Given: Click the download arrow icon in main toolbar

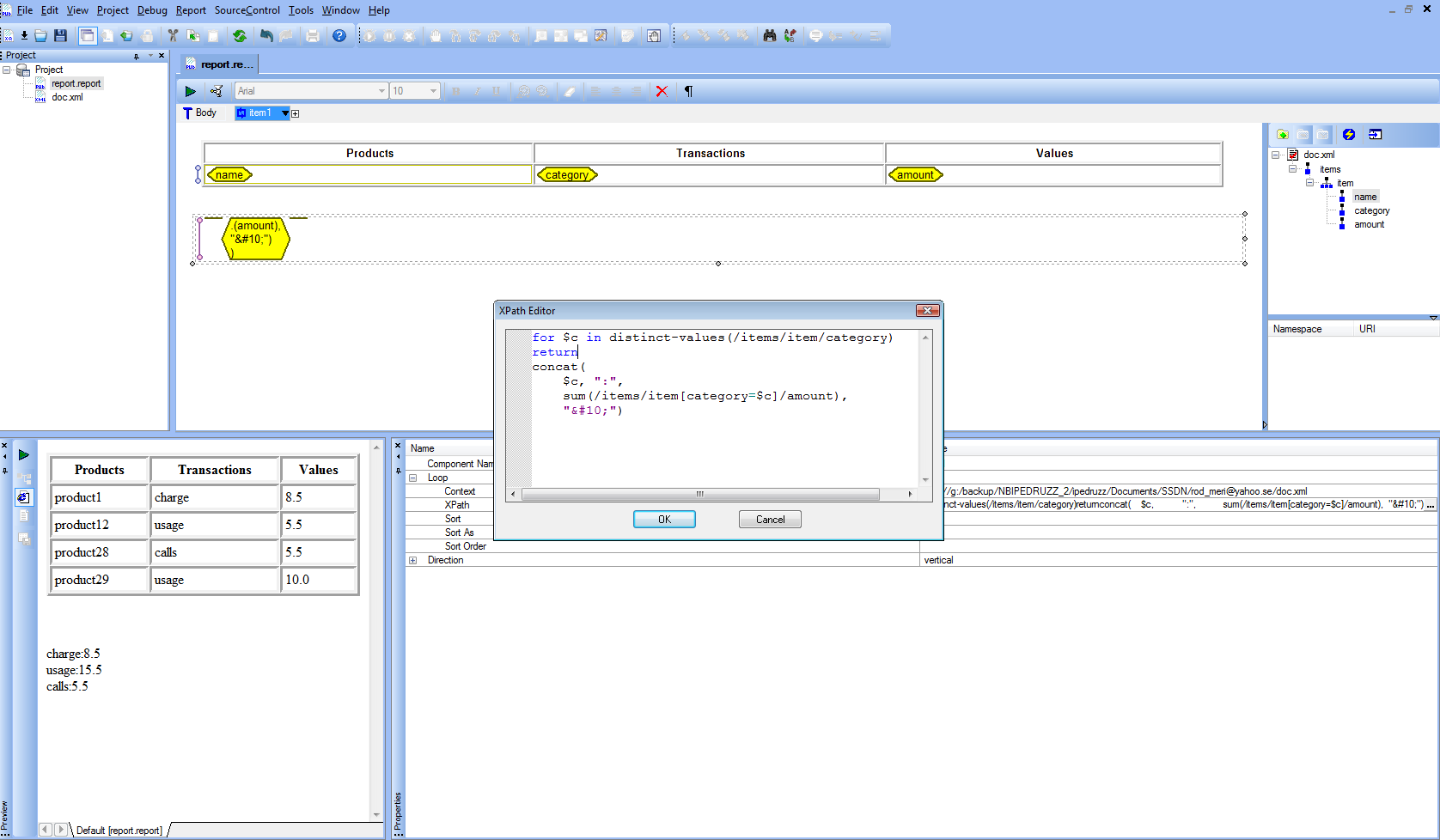Looking at the screenshot, I should (x=24, y=36).
